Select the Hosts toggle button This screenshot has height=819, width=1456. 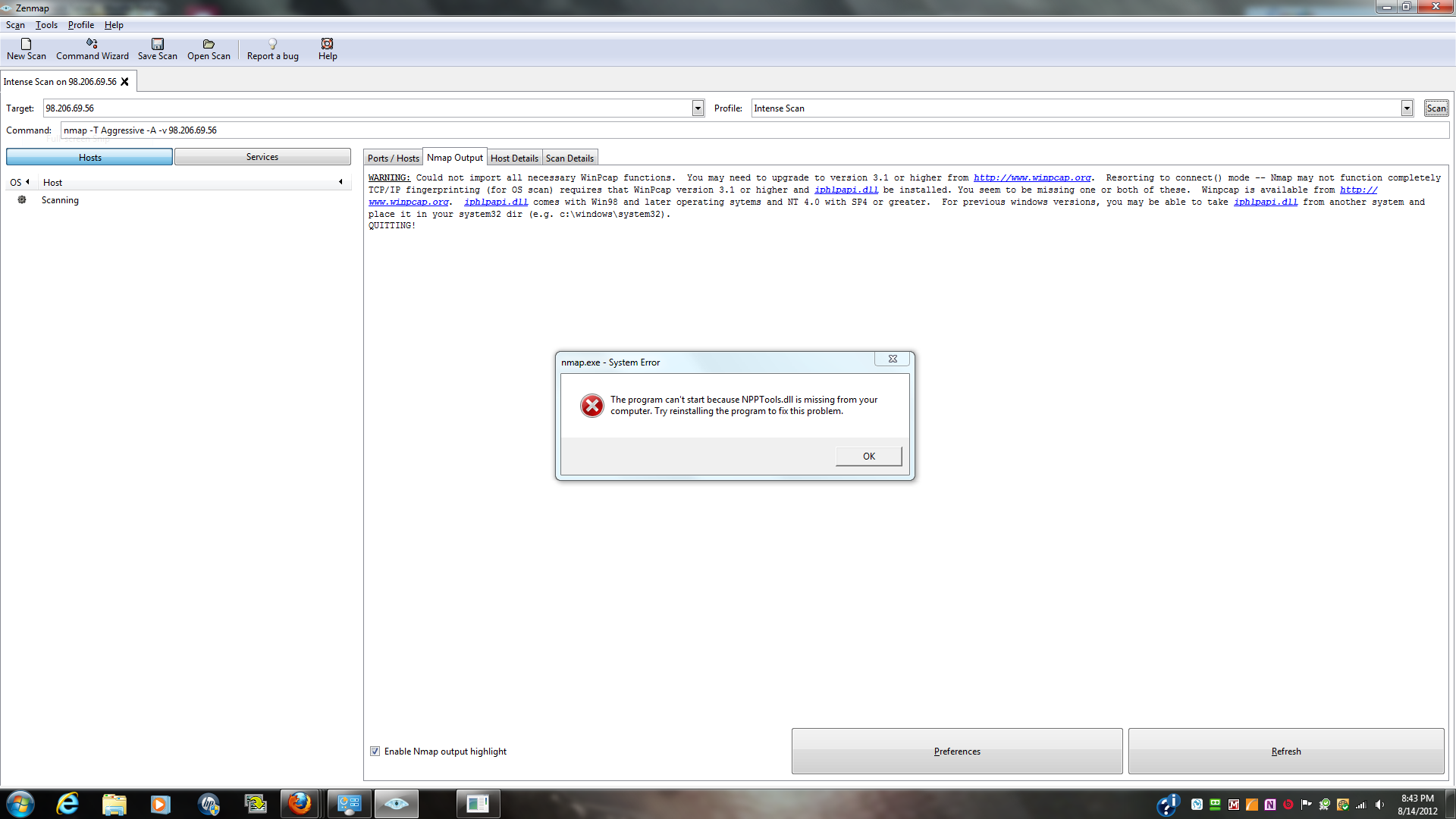89,157
